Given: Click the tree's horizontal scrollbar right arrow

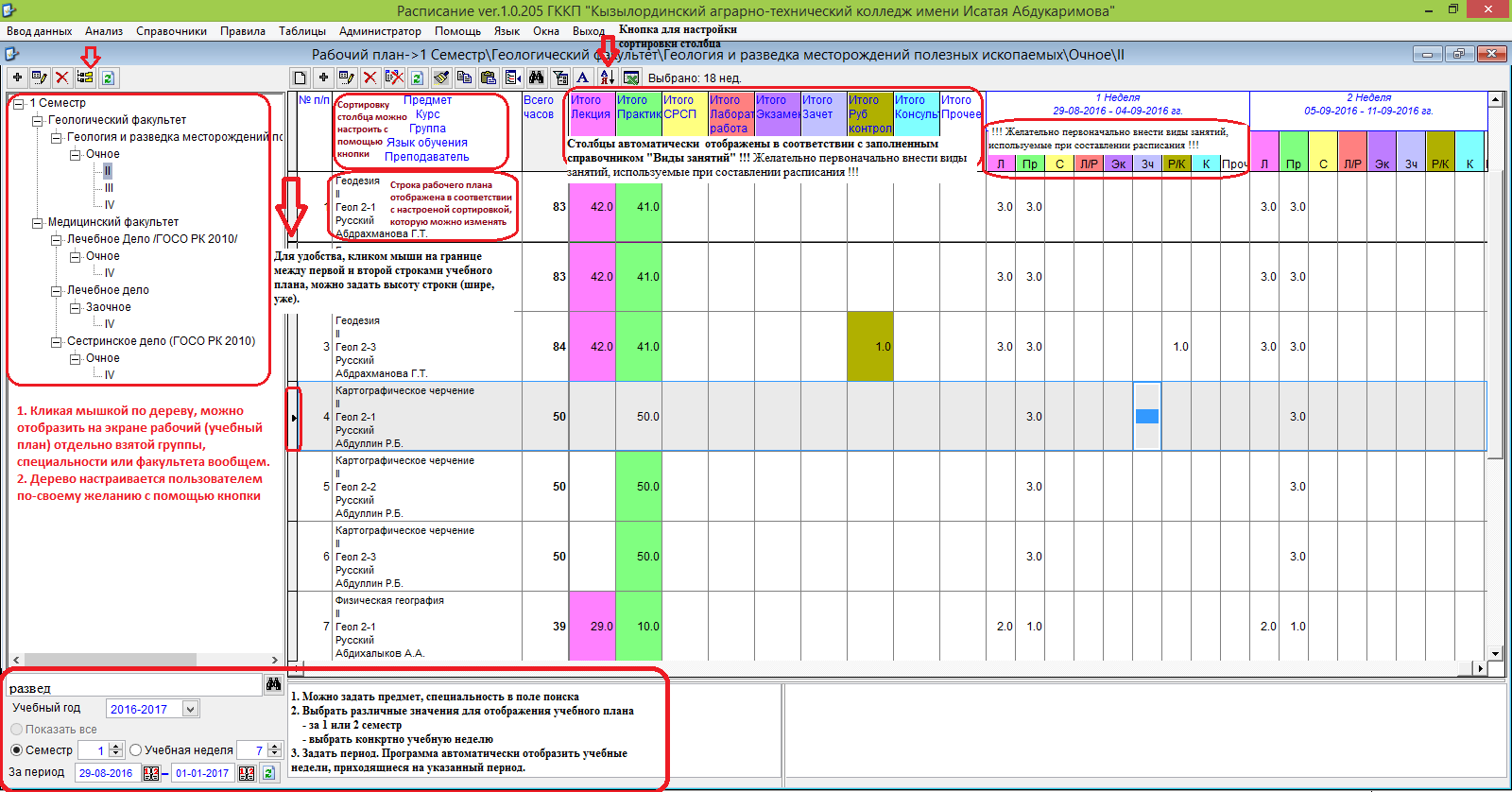Looking at the screenshot, I should [275, 660].
